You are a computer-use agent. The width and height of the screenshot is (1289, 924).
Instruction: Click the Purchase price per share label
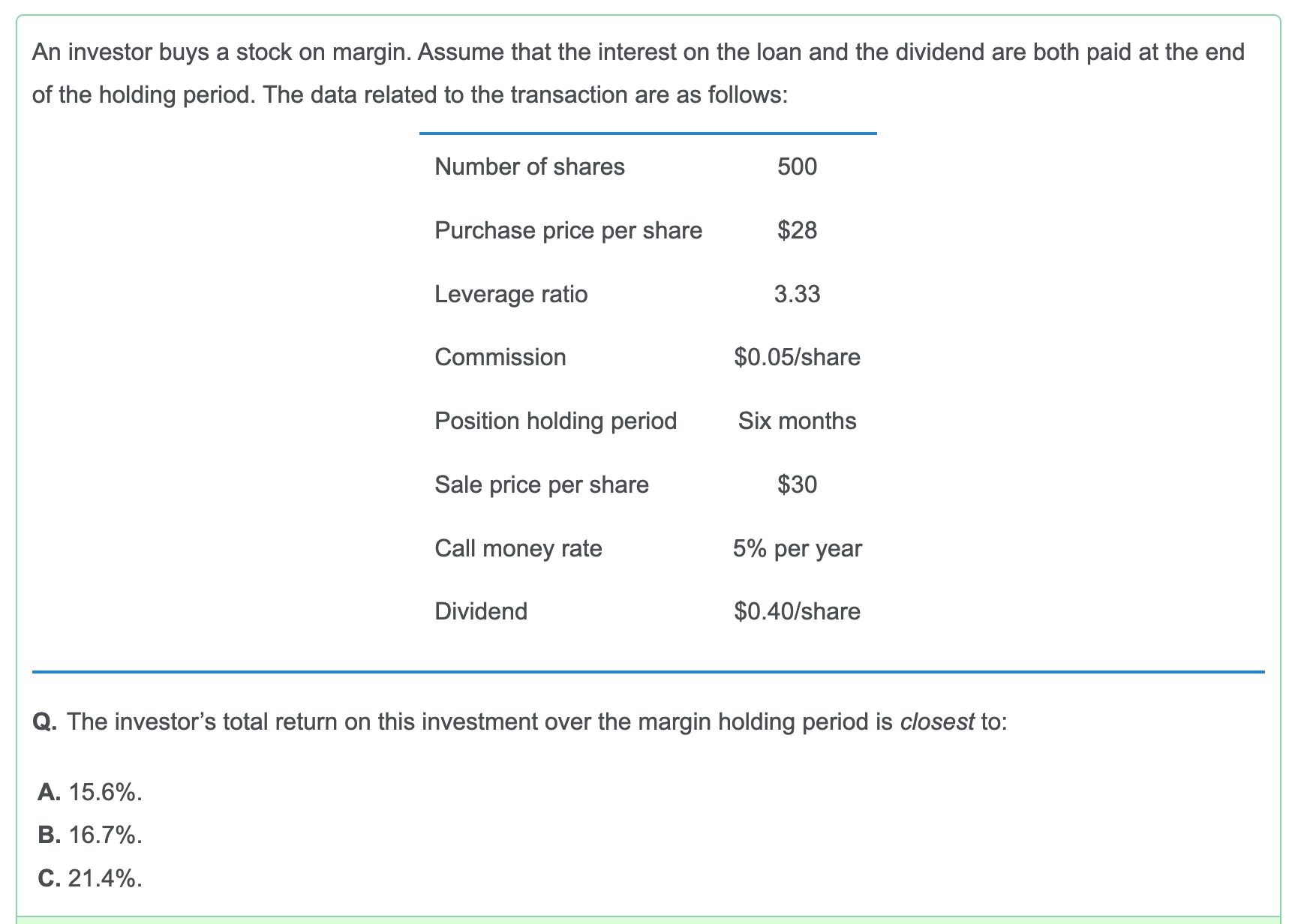point(569,229)
